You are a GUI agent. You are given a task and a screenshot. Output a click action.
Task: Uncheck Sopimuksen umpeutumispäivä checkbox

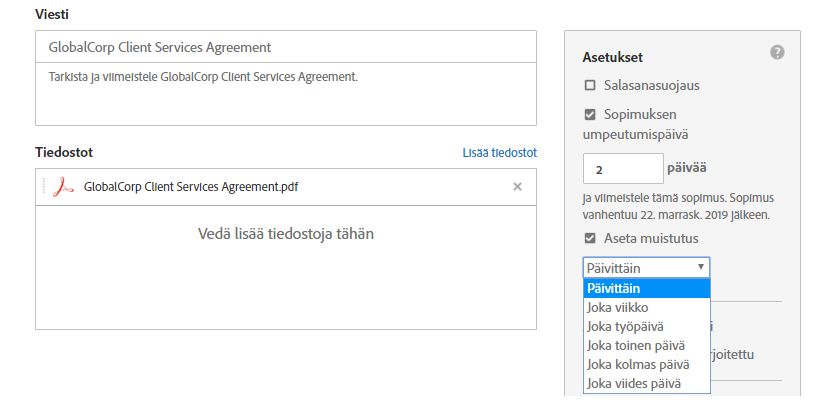(590, 114)
